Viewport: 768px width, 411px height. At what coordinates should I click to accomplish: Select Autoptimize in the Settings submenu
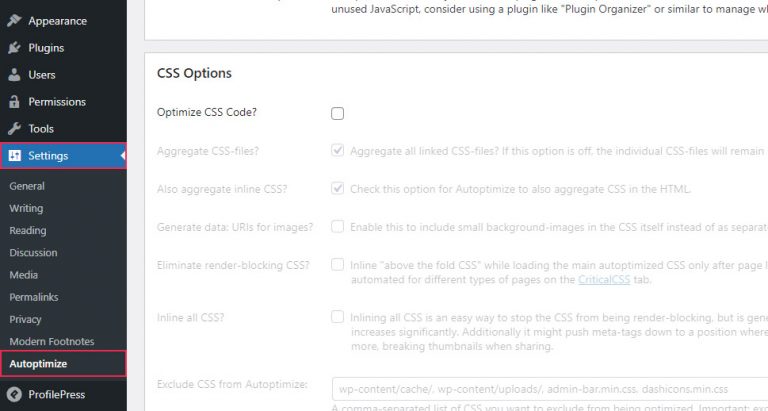[x=38, y=363]
